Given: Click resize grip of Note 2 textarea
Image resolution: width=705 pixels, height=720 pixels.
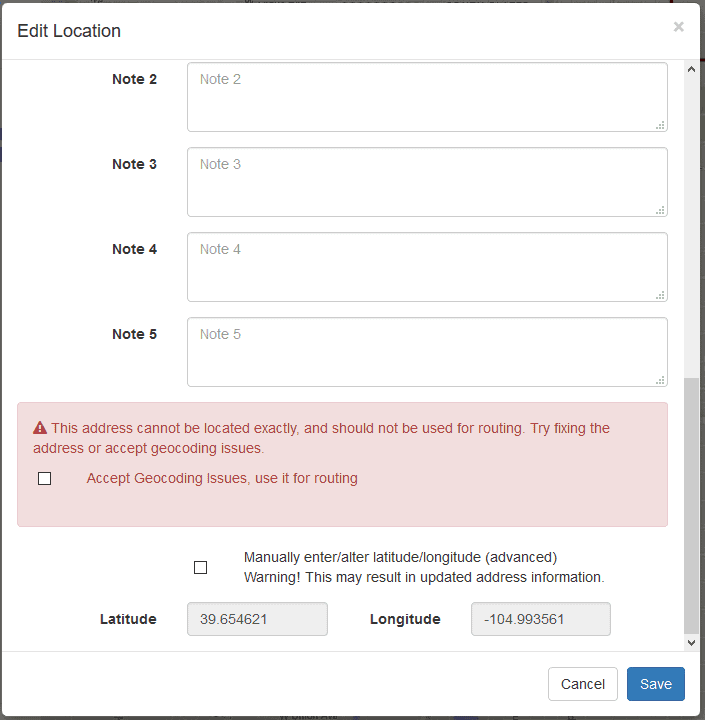Looking at the screenshot, I should coord(660,125).
